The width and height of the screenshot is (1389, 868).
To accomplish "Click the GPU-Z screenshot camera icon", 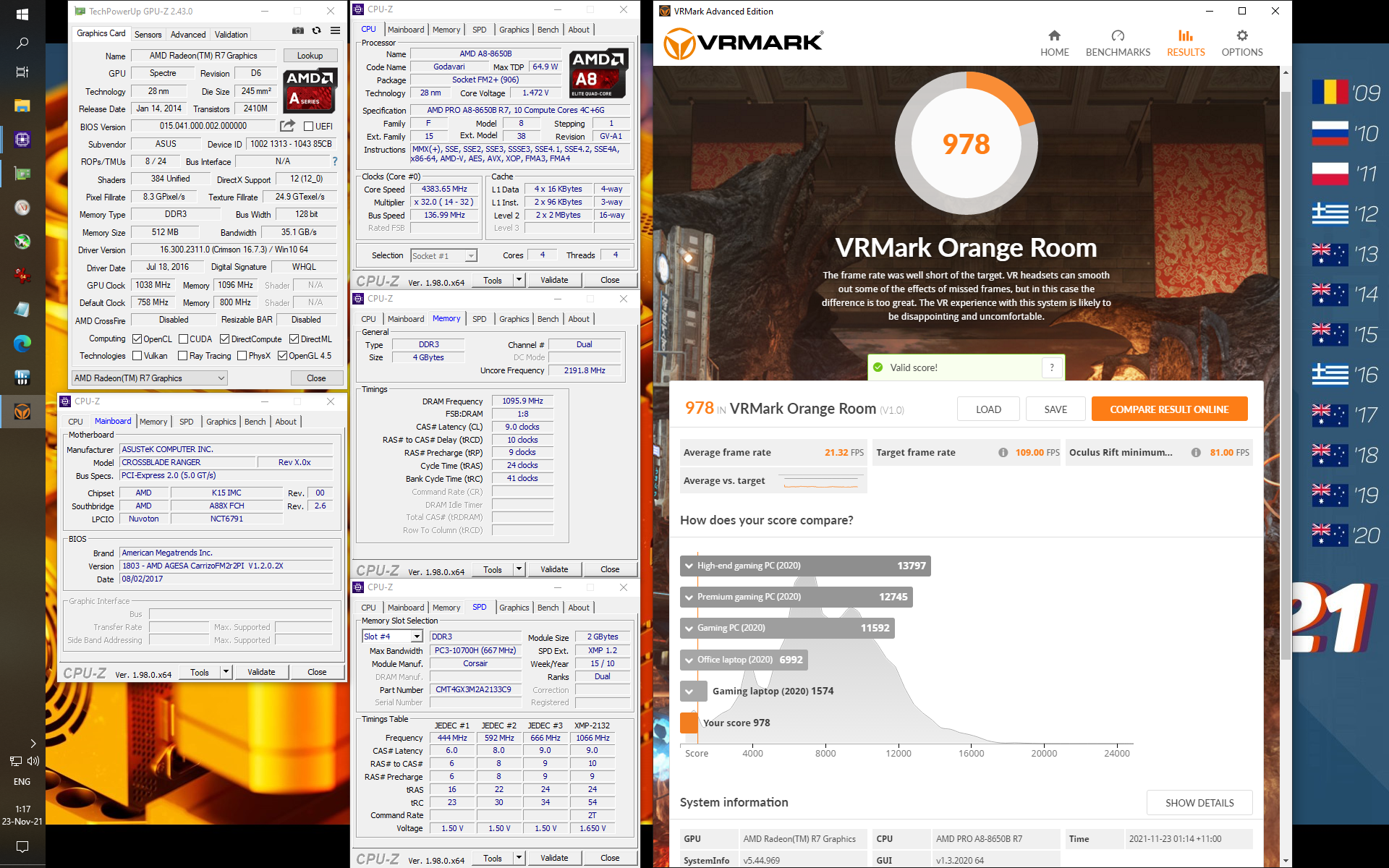I will pos(298,30).
